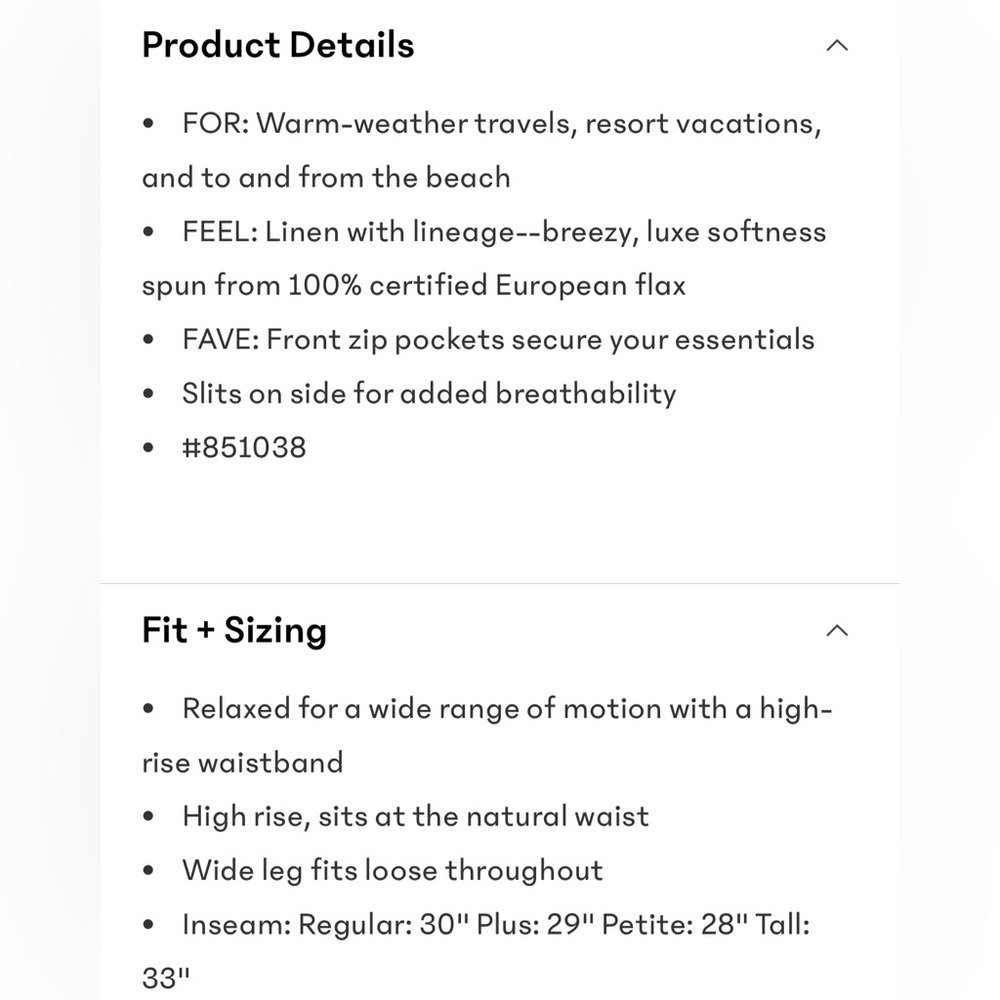This screenshot has height=1000, width=1000.
Task: Click the '100% certified European flax' text
Action: [487, 286]
